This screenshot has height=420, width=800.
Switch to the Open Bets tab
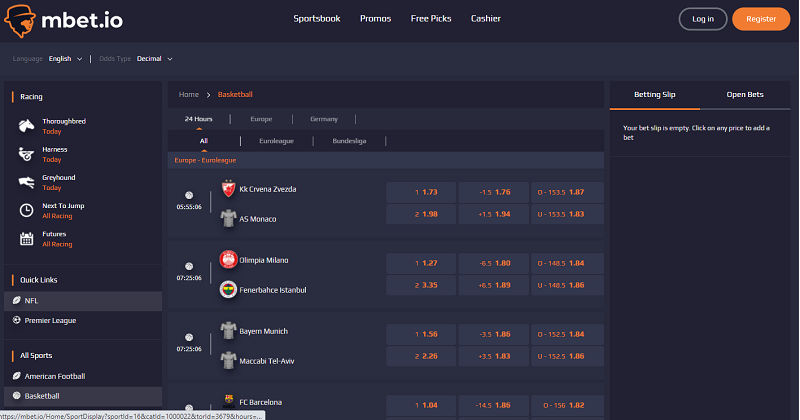coord(745,94)
